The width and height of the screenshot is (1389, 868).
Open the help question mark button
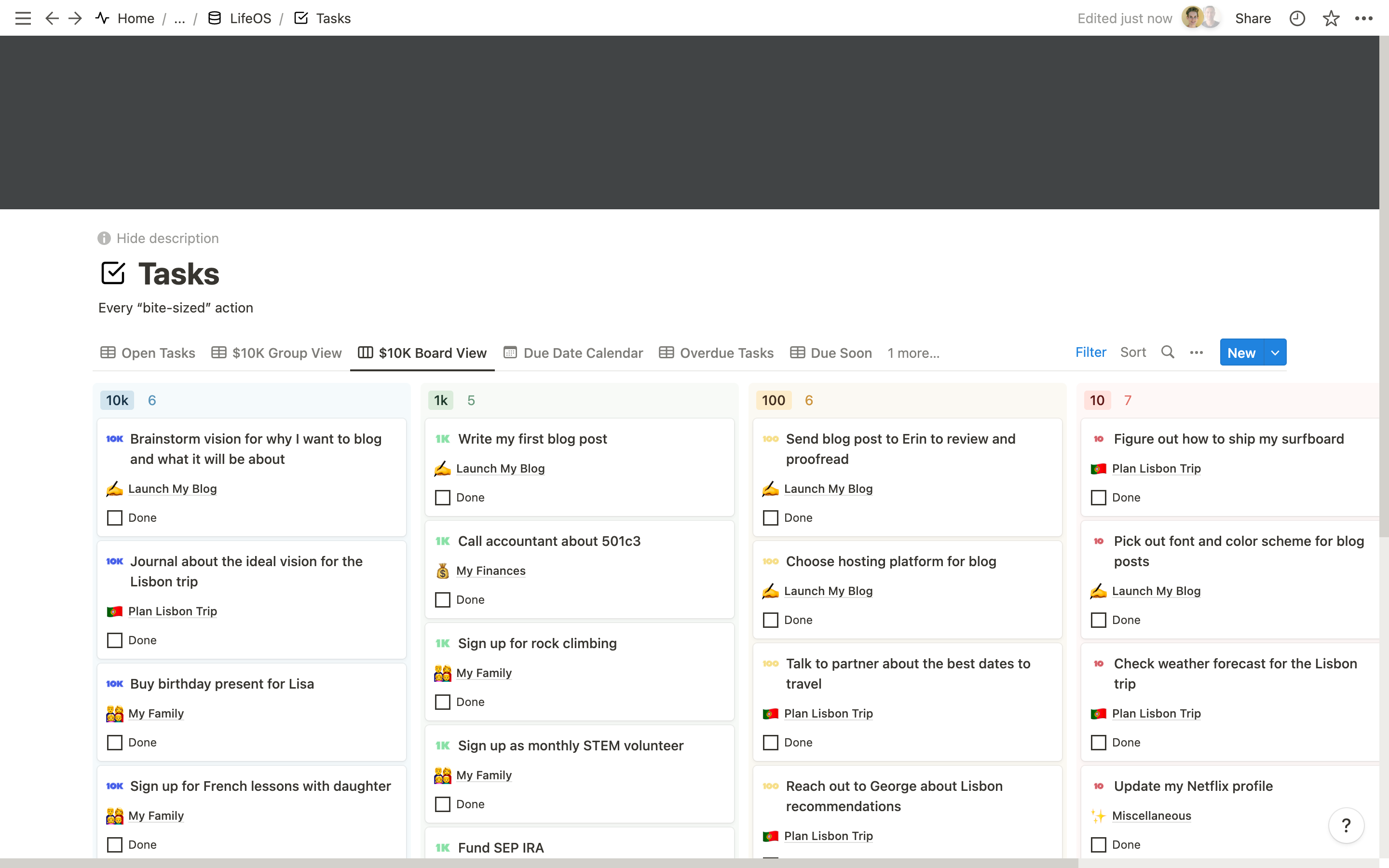1346,826
